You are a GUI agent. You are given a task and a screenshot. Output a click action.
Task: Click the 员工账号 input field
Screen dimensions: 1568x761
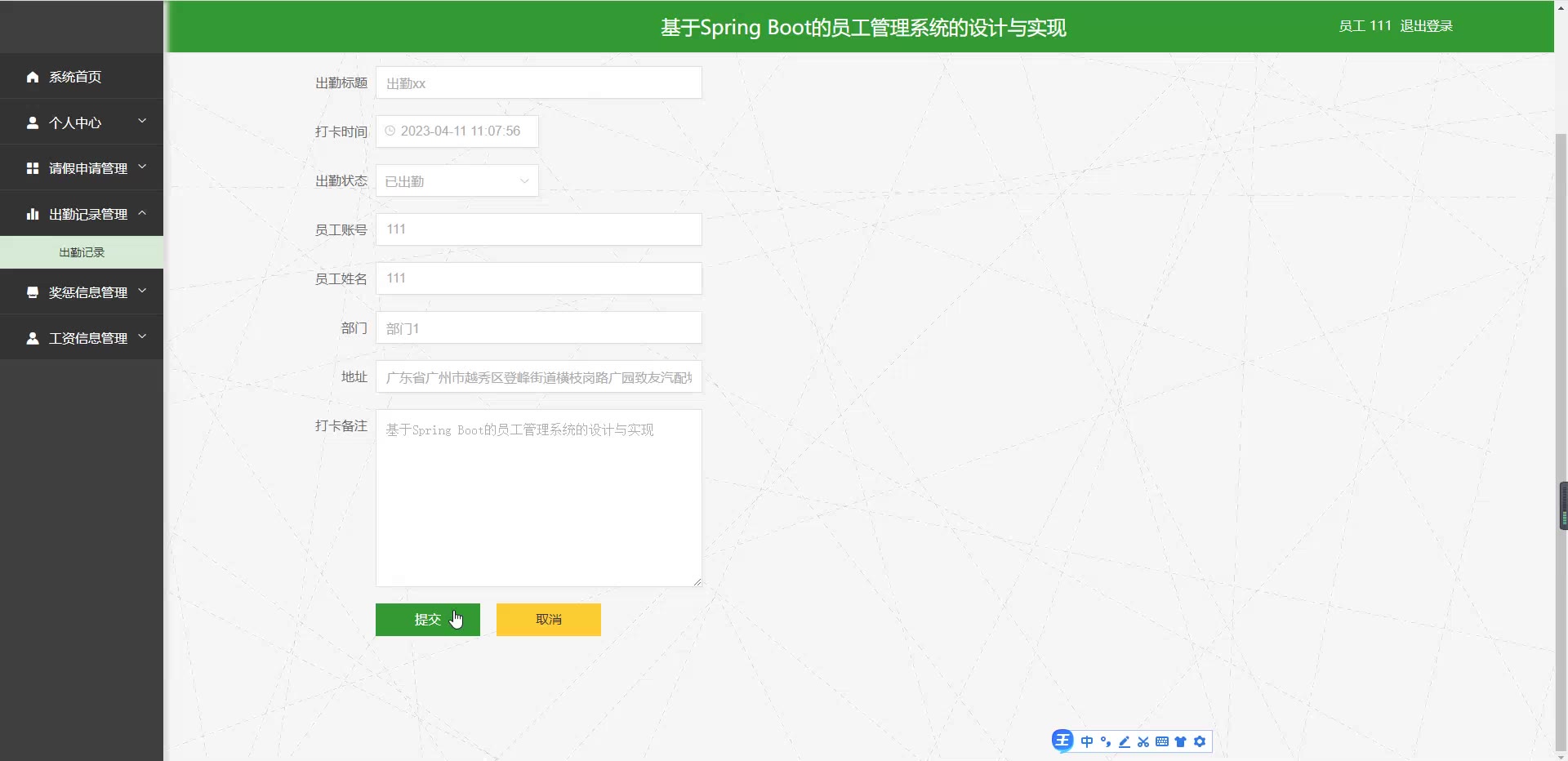click(x=539, y=229)
